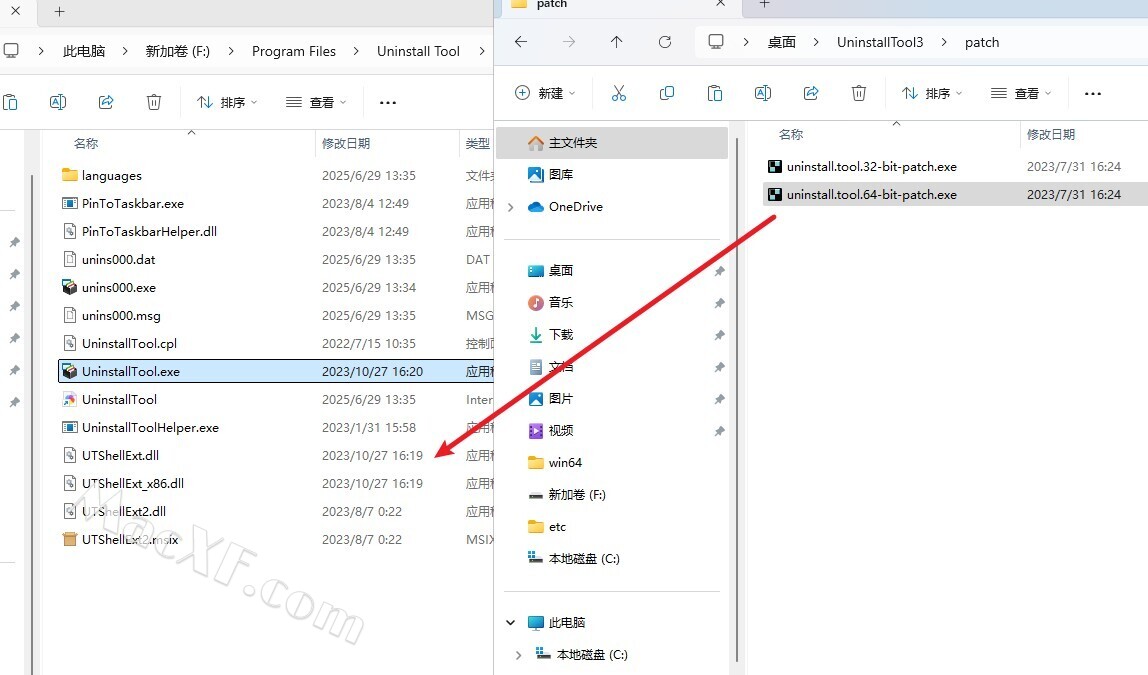Go up one folder in patch window
Screen dimensions: 1148x675
pyautogui.click(x=616, y=42)
